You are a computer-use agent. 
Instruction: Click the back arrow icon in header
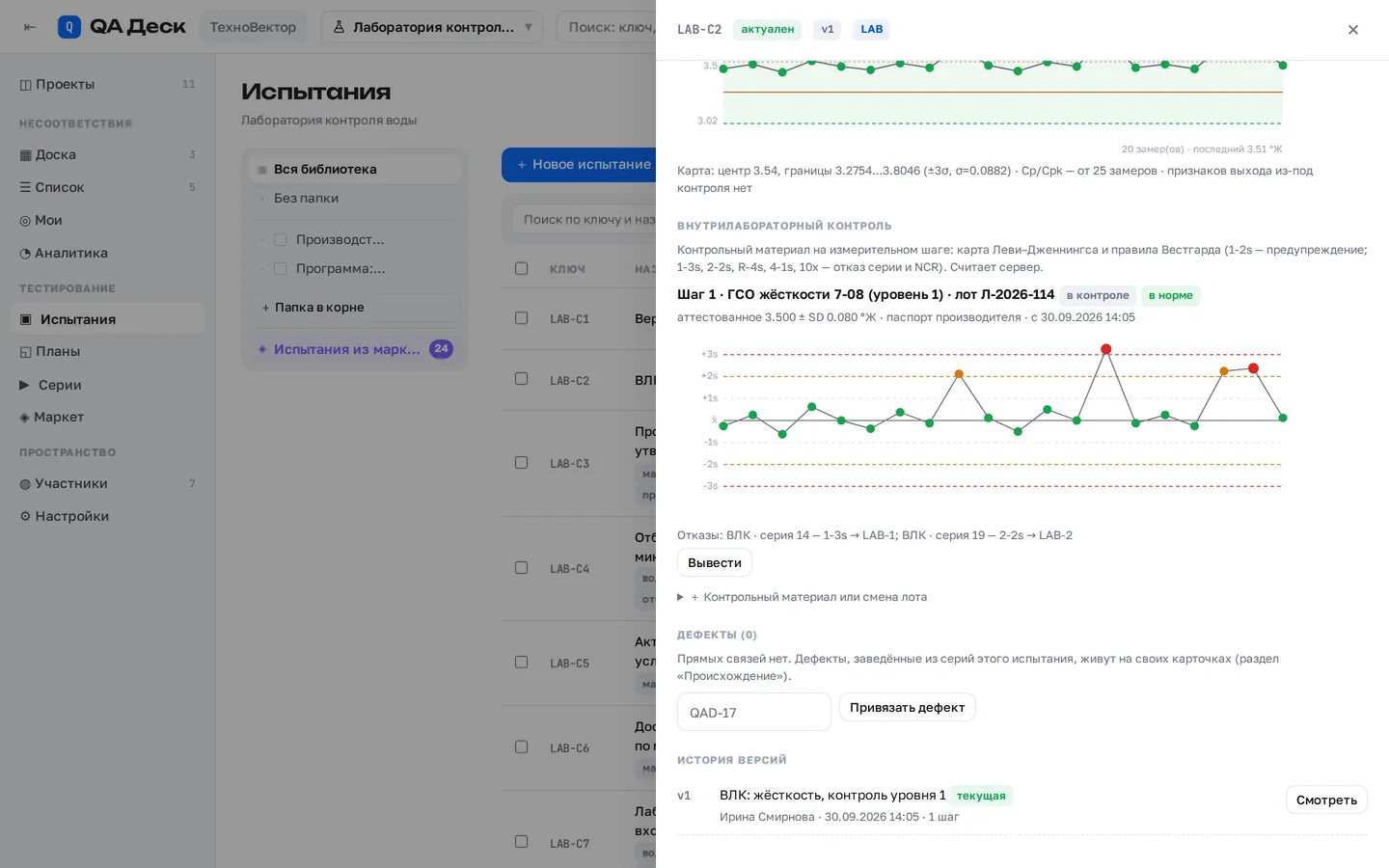click(x=29, y=27)
